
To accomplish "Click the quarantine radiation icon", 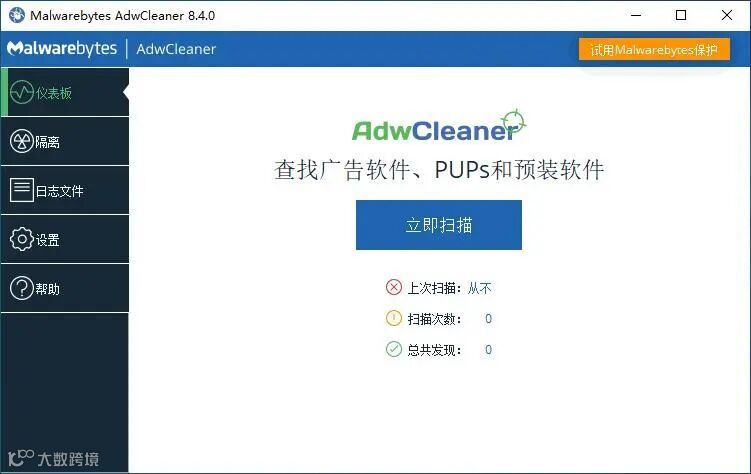I will pos(22,141).
